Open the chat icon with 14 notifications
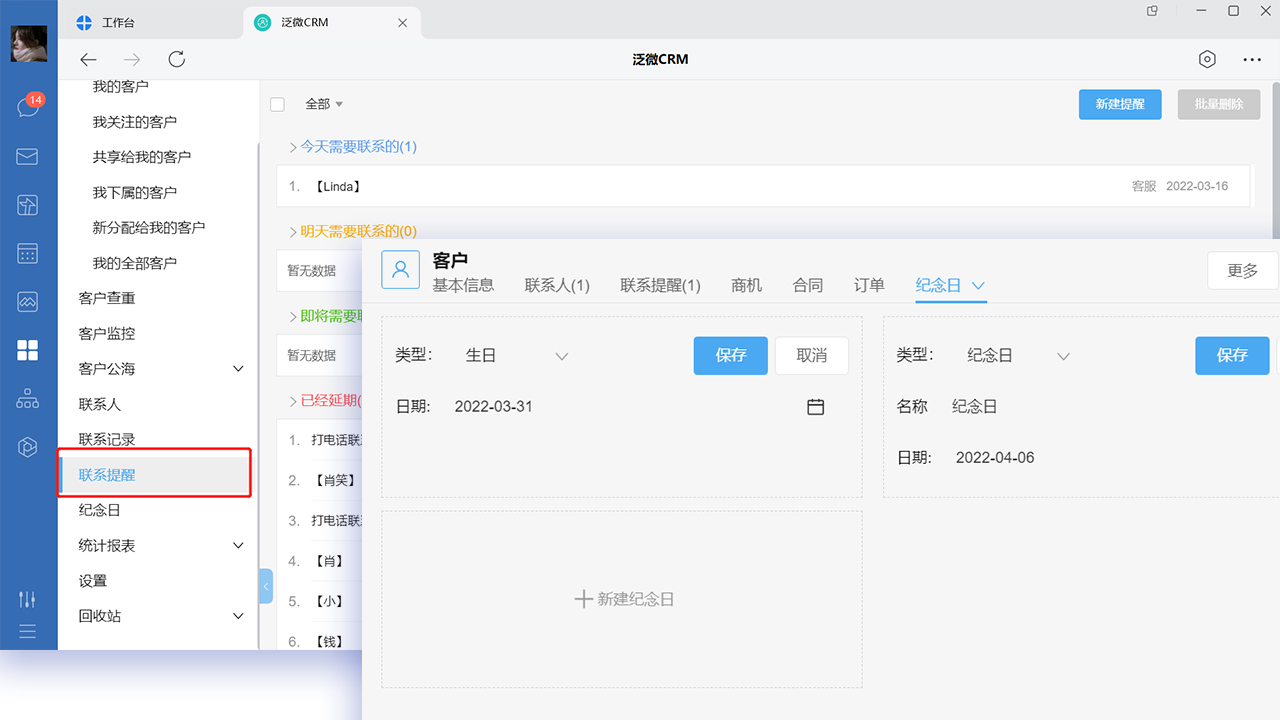The height and width of the screenshot is (720, 1280). (x=29, y=108)
